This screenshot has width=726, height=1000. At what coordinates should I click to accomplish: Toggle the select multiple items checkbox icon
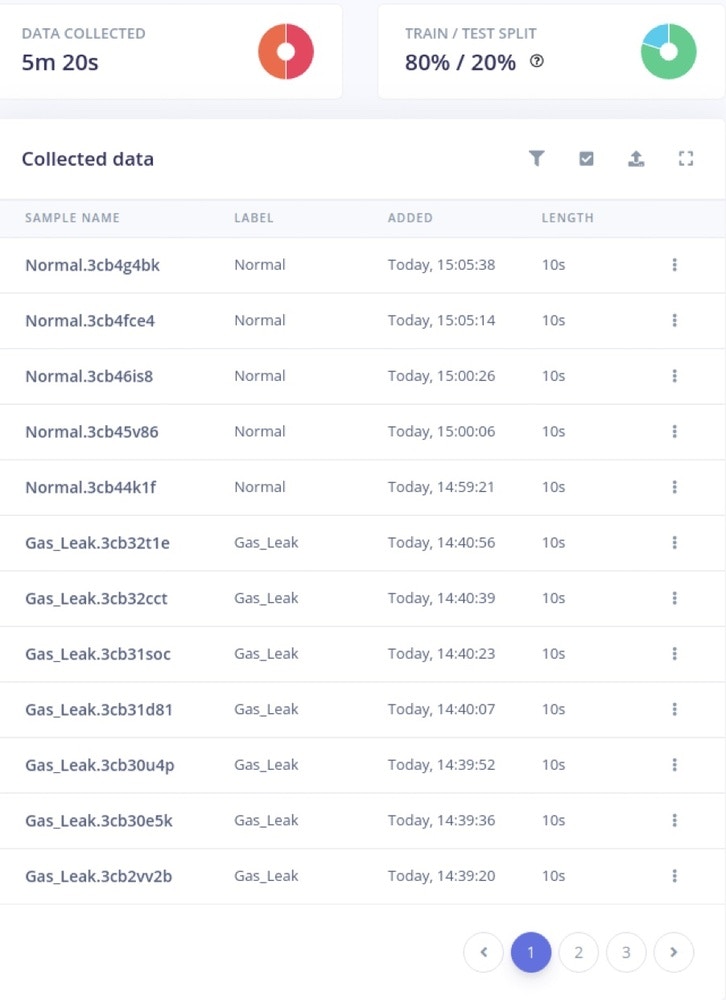[x=586, y=158]
